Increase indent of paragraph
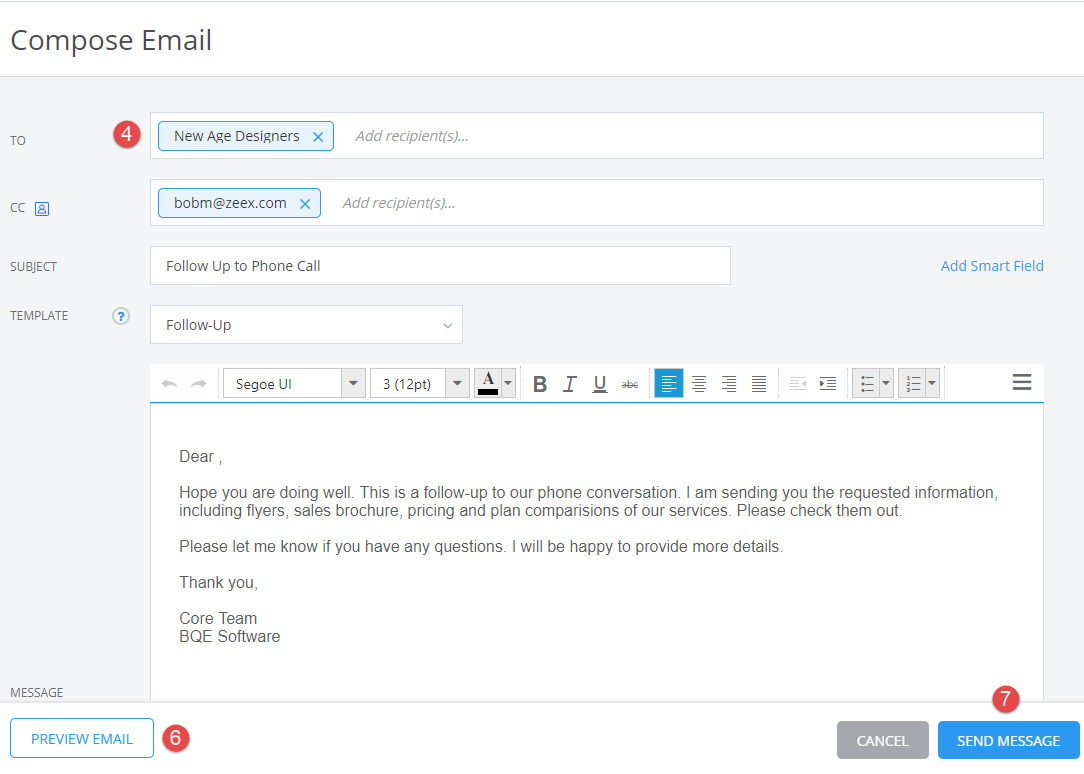The height and width of the screenshot is (774, 1084). [x=828, y=384]
